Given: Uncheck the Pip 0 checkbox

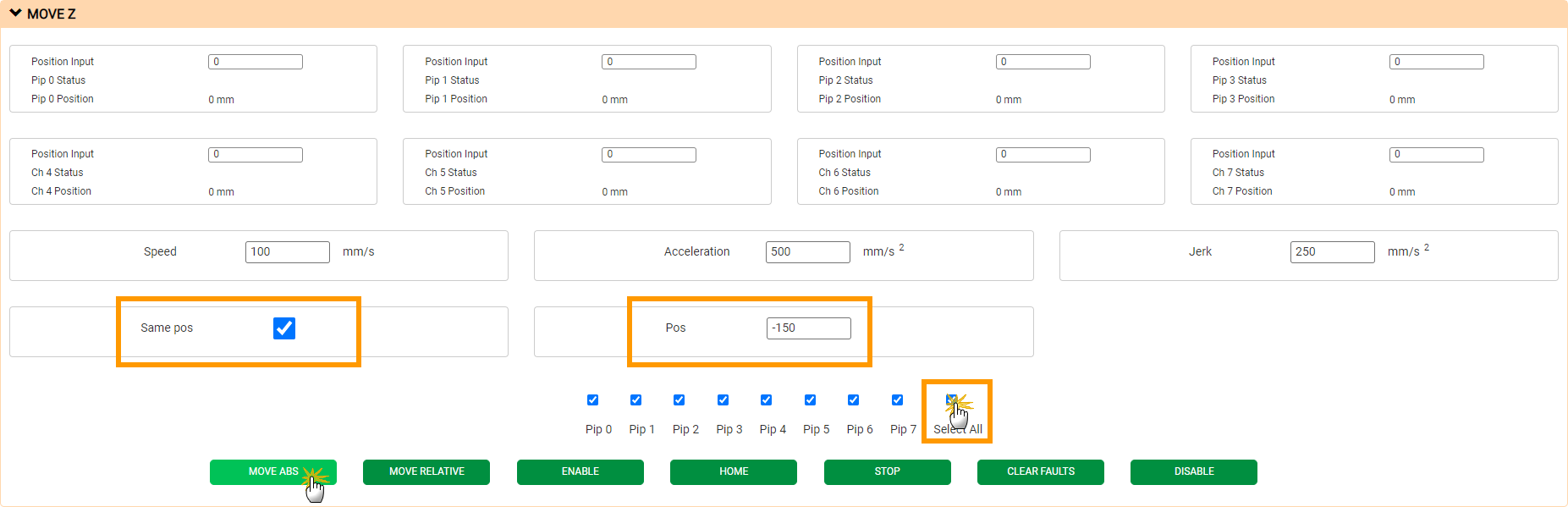Looking at the screenshot, I should tap(592, 400).
